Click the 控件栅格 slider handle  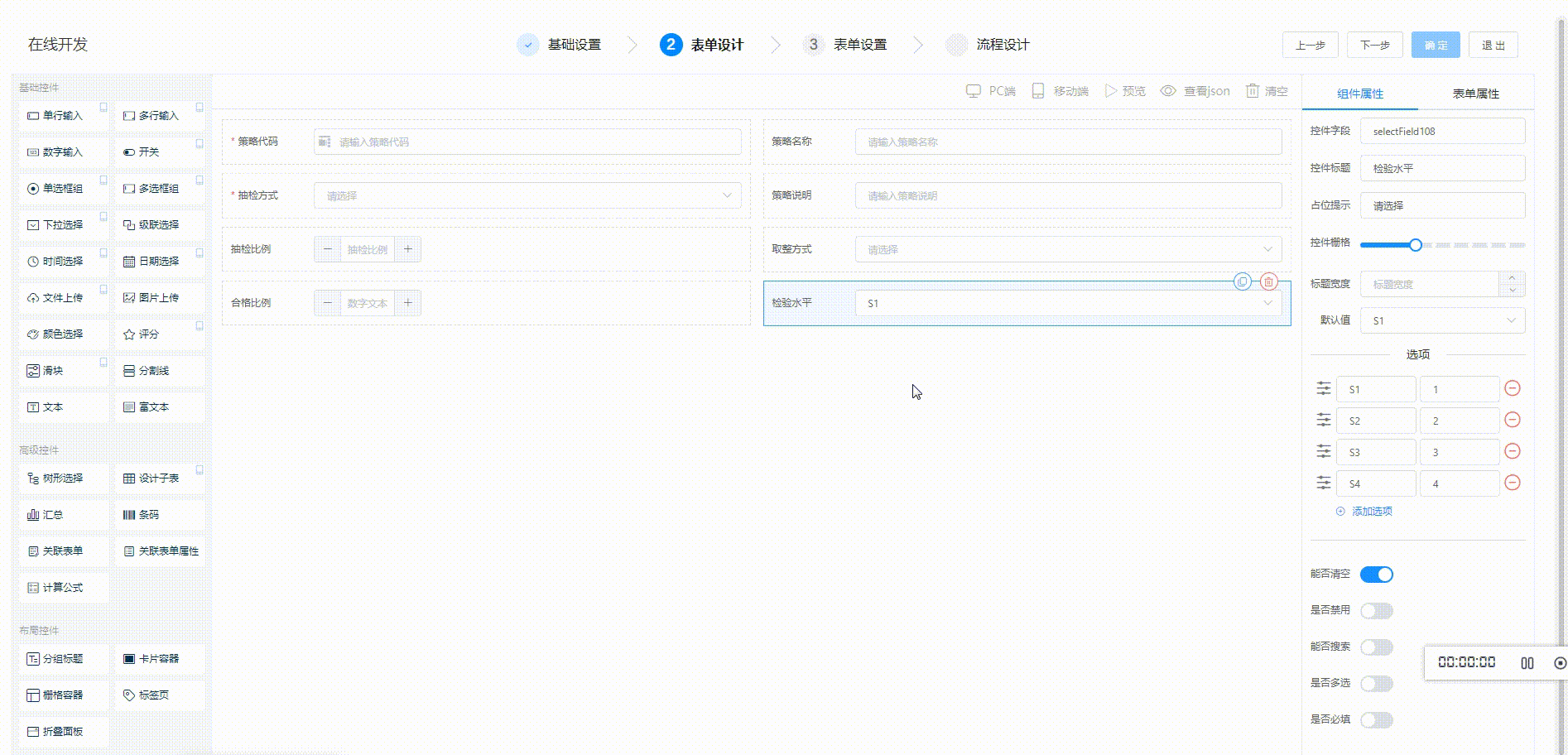click(1416, 245)
